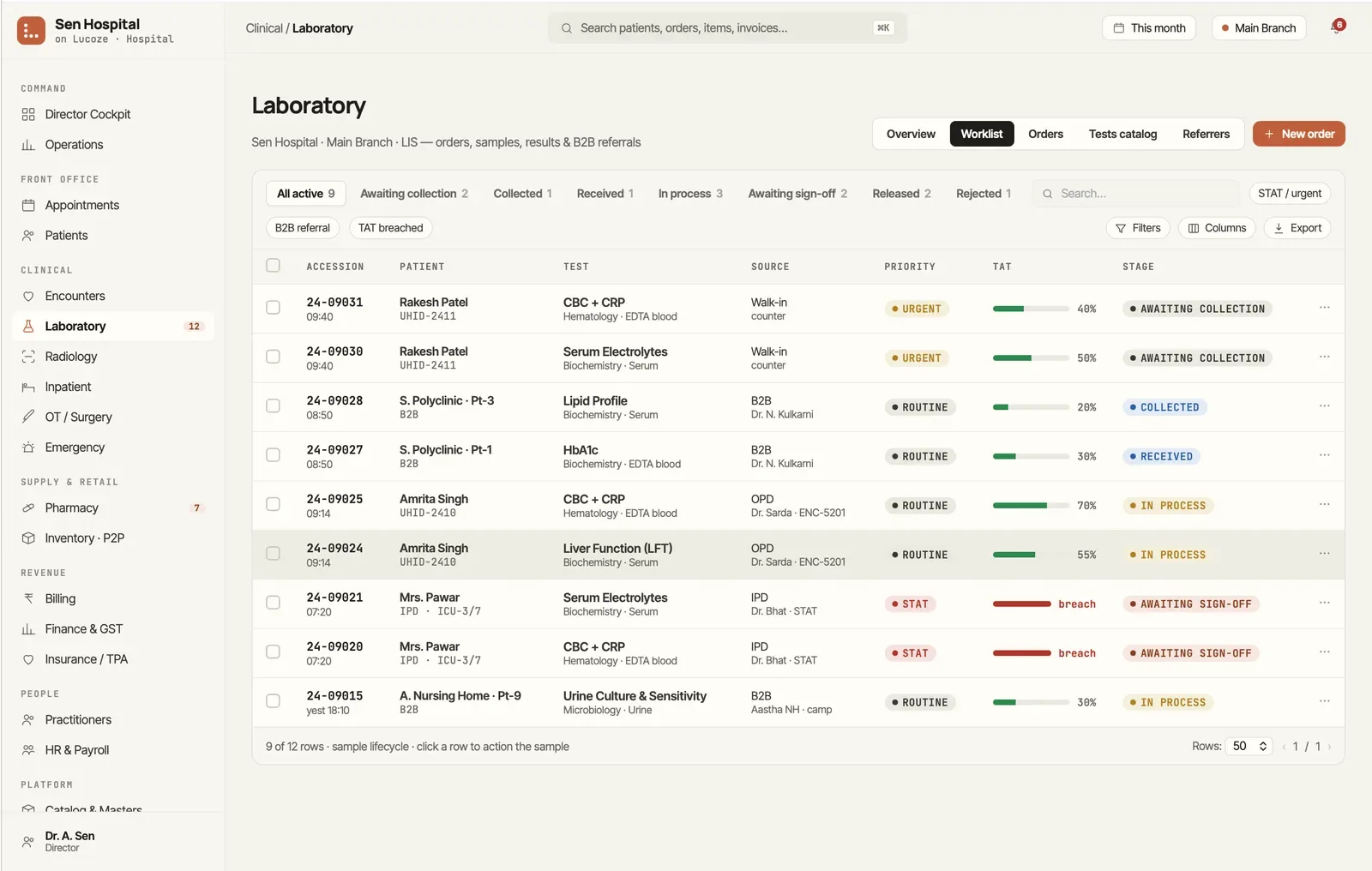Open row actions menu for 24-09015

point(1324,701)
